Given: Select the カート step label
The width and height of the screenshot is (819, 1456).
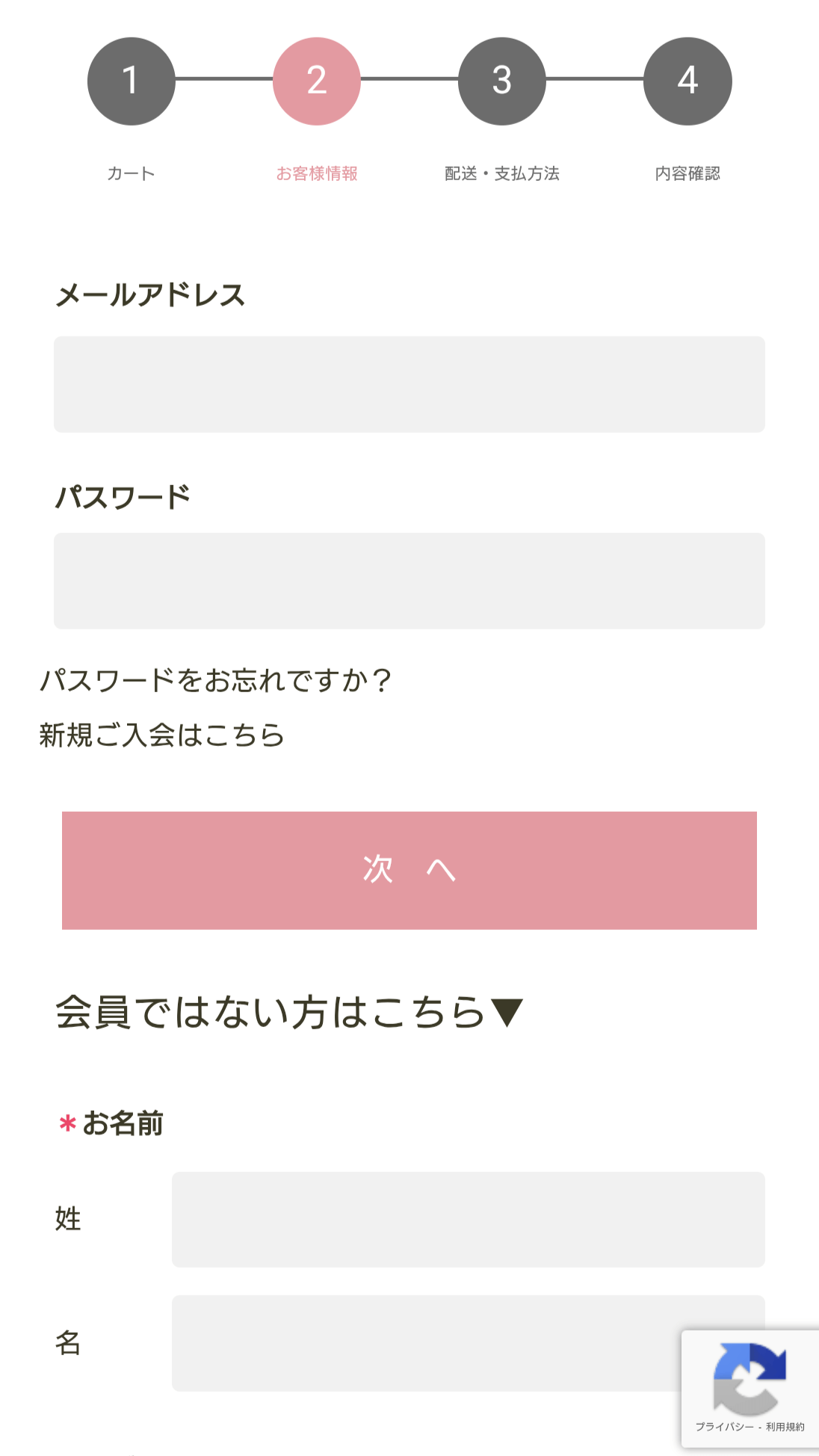Looking at the screenshot, I should pos(131,173).
